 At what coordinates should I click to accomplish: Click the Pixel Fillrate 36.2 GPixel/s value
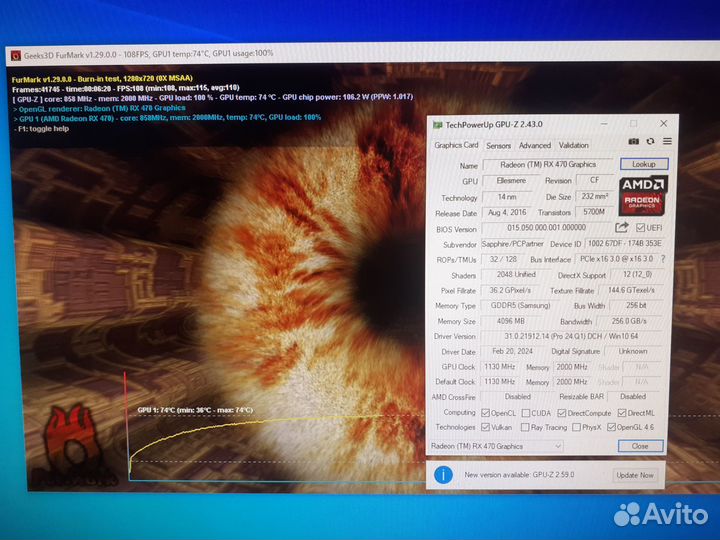(x=510, y=290)
